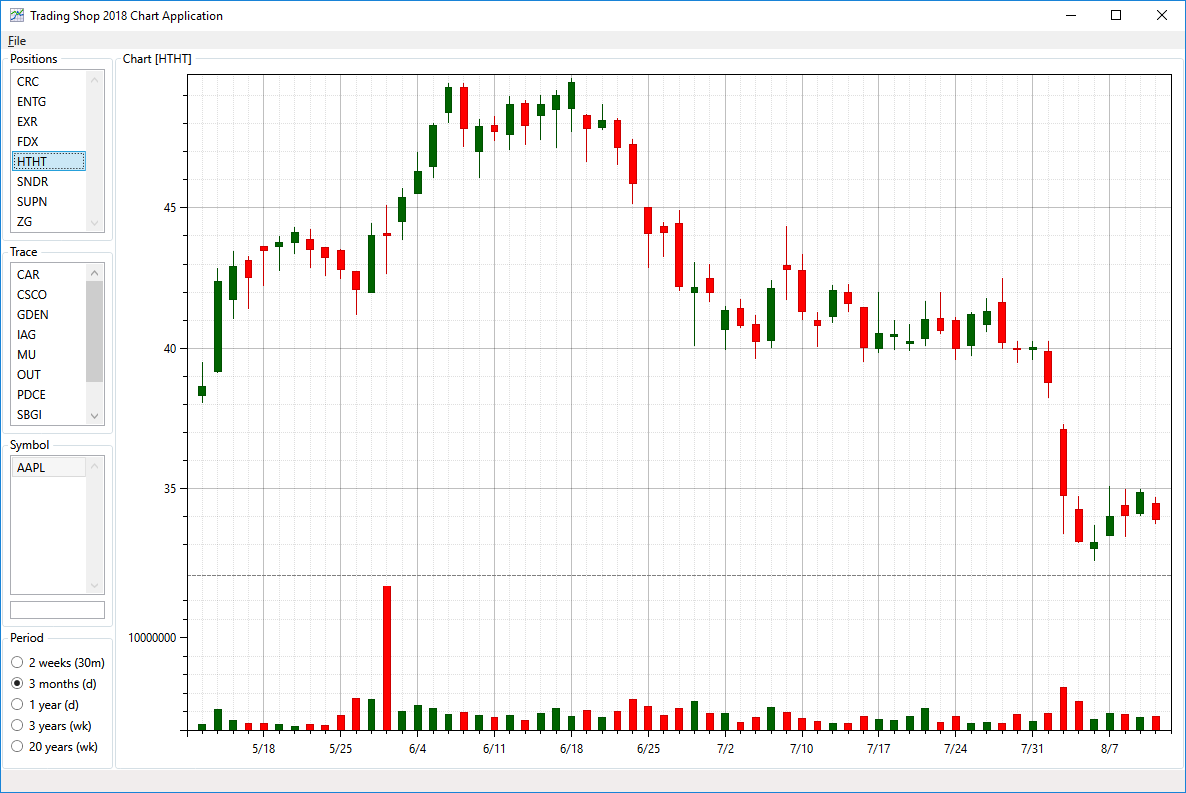Select CRC in Positions list
The width and height of the screenshot is (1186, 793).
tap(48, 82)
